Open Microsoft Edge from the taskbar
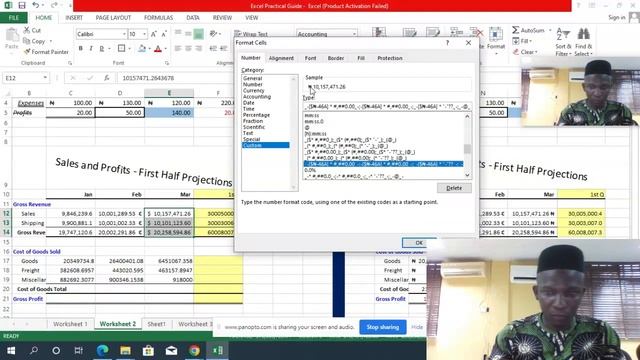This screenshot has height=360, width=640. tap(102, 350)
